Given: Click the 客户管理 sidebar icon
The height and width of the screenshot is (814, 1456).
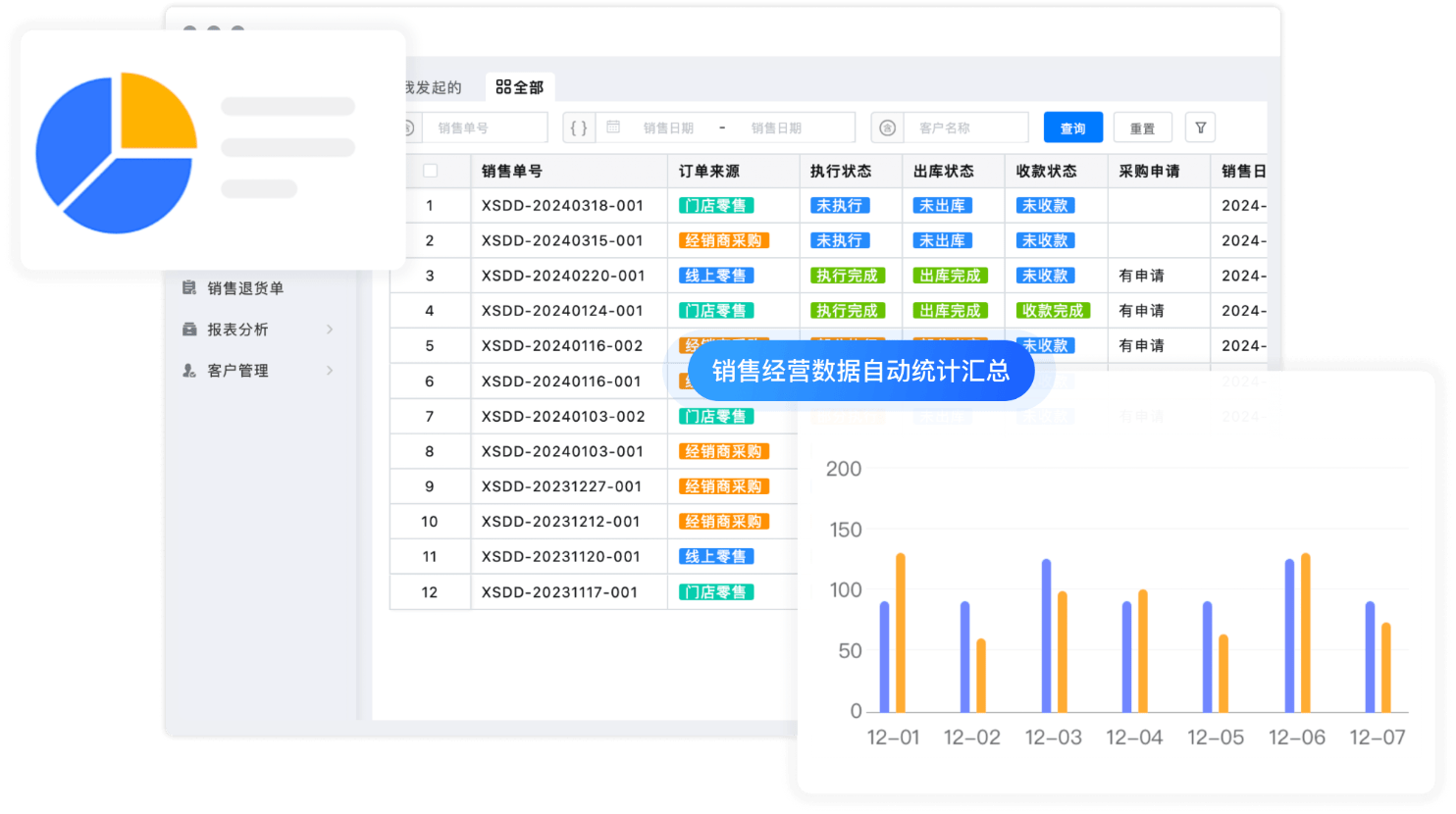Looking at the screenshot, I should [x=189, y=371].
